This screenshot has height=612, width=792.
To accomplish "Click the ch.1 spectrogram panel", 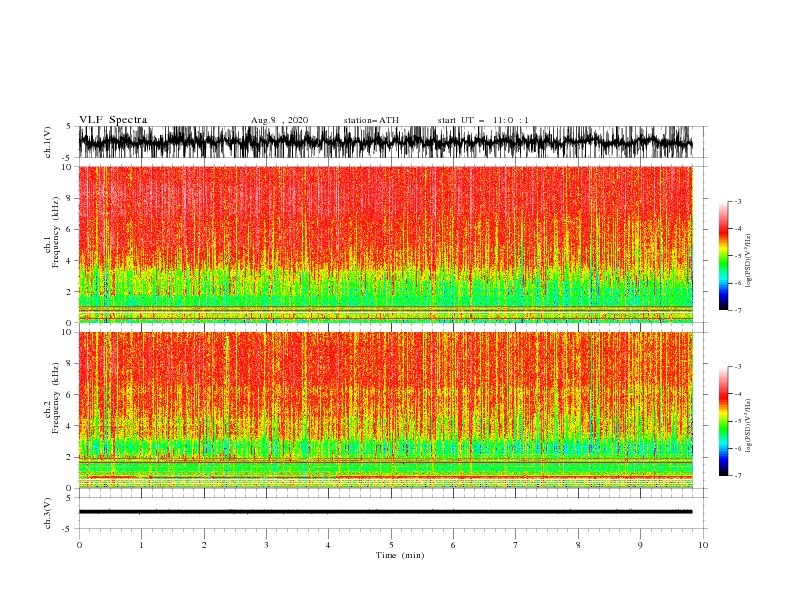I will coord(385,244).
